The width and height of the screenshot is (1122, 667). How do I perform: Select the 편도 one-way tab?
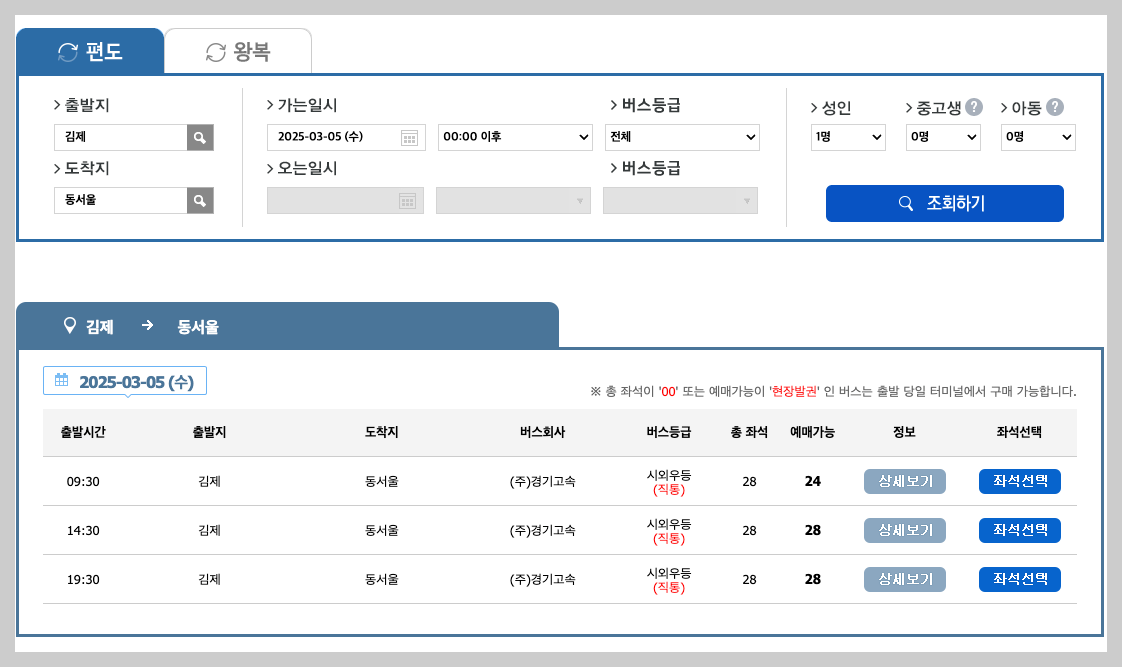coord(90,51)
